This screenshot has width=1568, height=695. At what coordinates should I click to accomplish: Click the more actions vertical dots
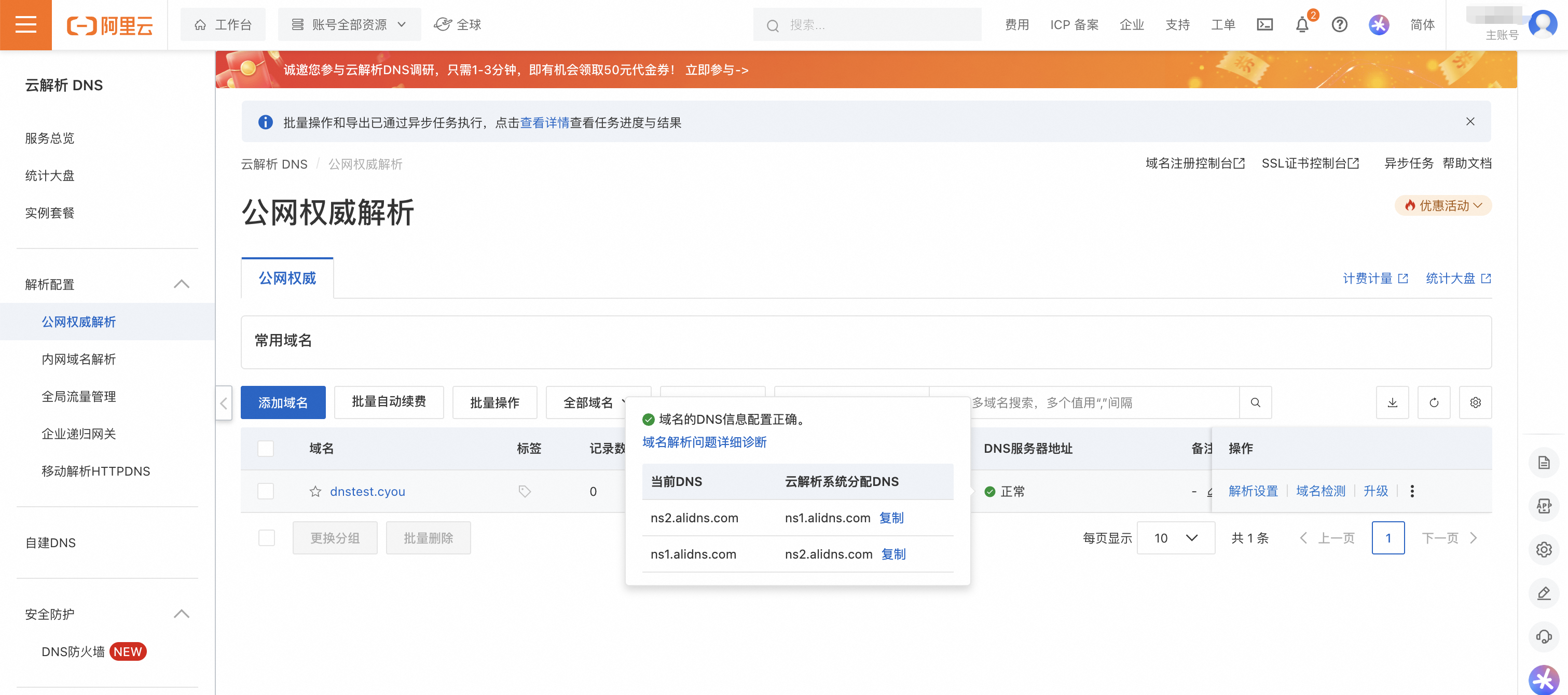pyautogui.click(x=1412, y=491)
